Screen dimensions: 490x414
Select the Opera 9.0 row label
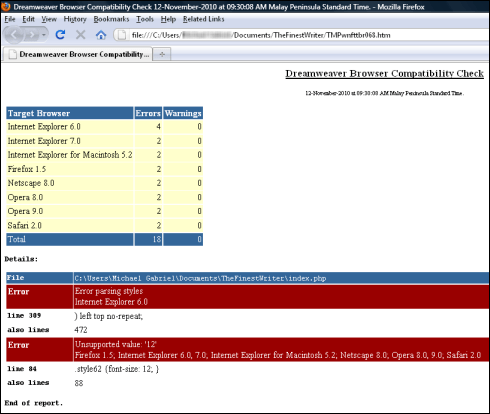pyautogui.click(x=25, y=211)
